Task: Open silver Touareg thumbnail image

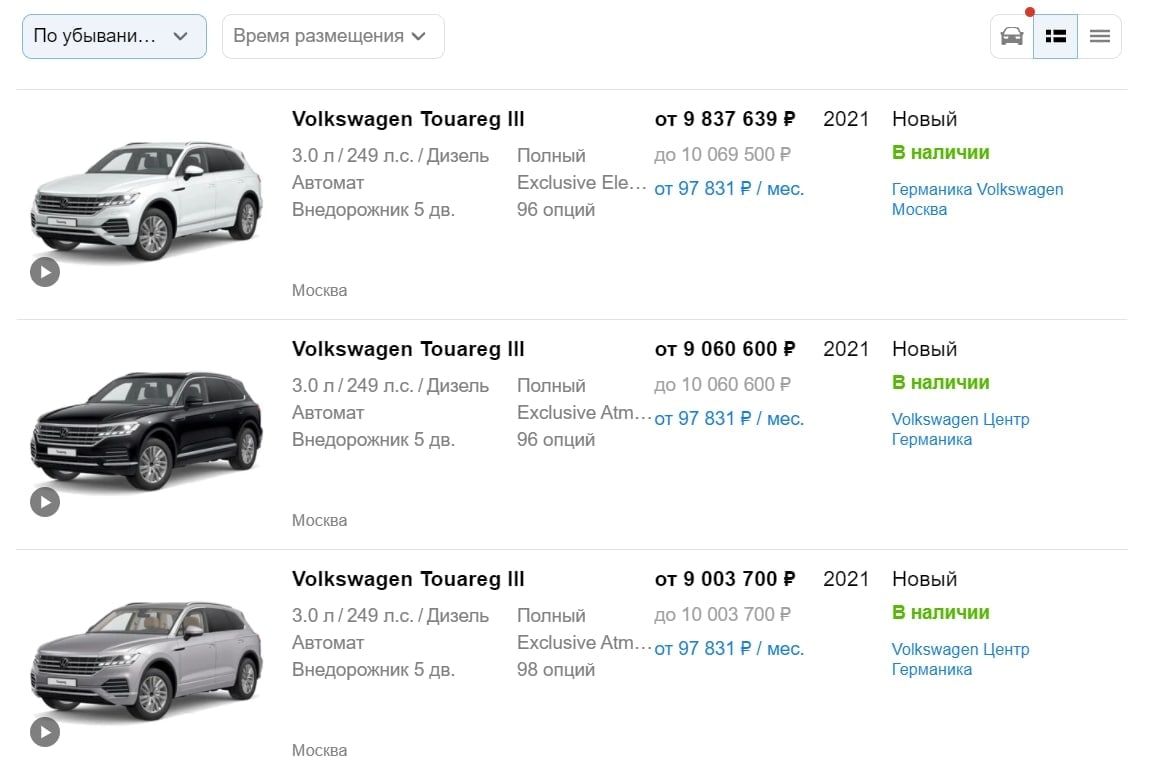Action: (x=147, y=660)
